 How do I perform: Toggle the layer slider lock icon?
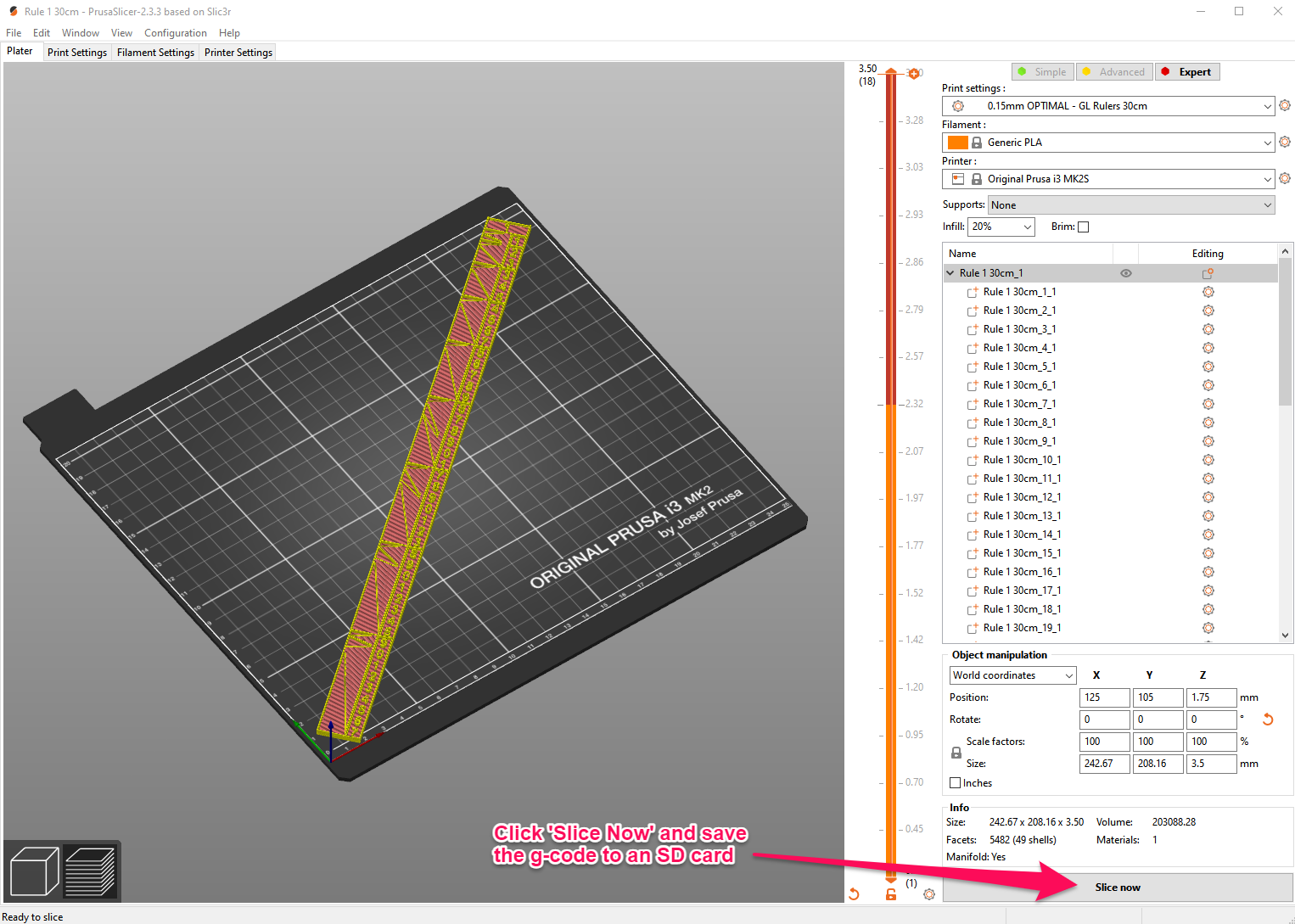pyautogui.click(x=891, y=894)
